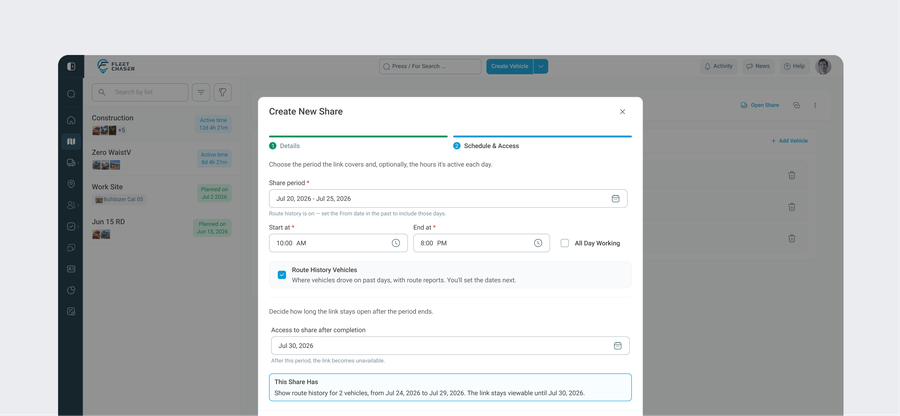Open calendar icon in Share period field
Image resolution: width=900 pixels, height=416 pixels.
click(x=615, y=199)
